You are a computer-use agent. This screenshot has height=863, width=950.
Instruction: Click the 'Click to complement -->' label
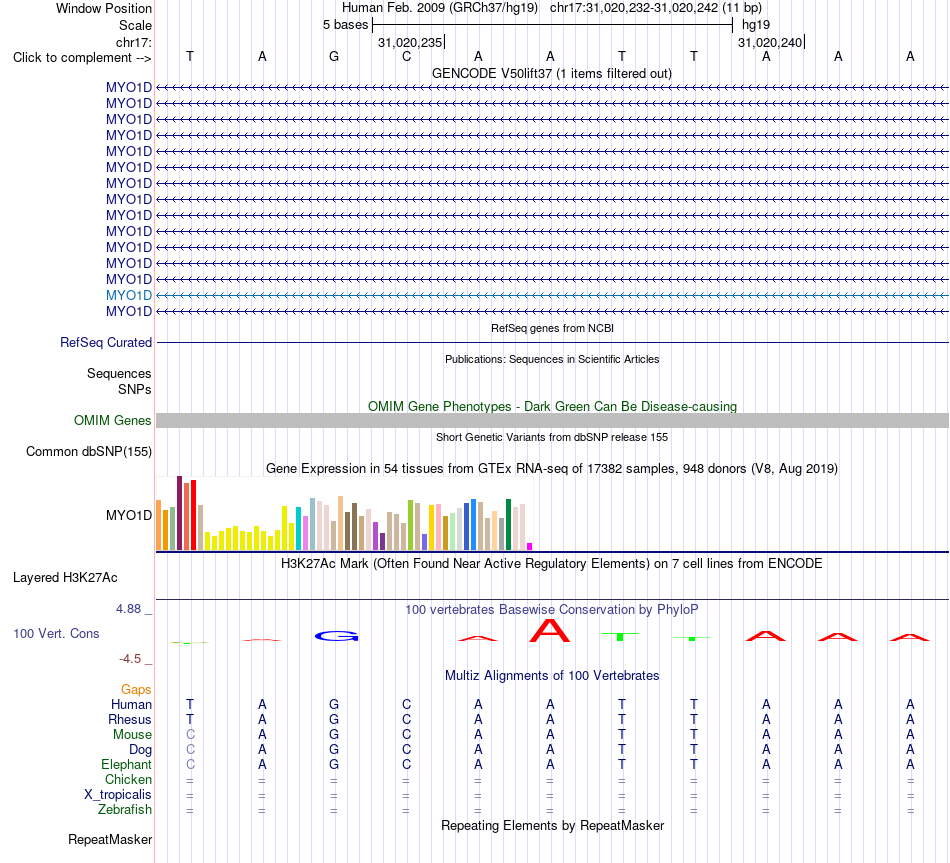click(82, 58)
